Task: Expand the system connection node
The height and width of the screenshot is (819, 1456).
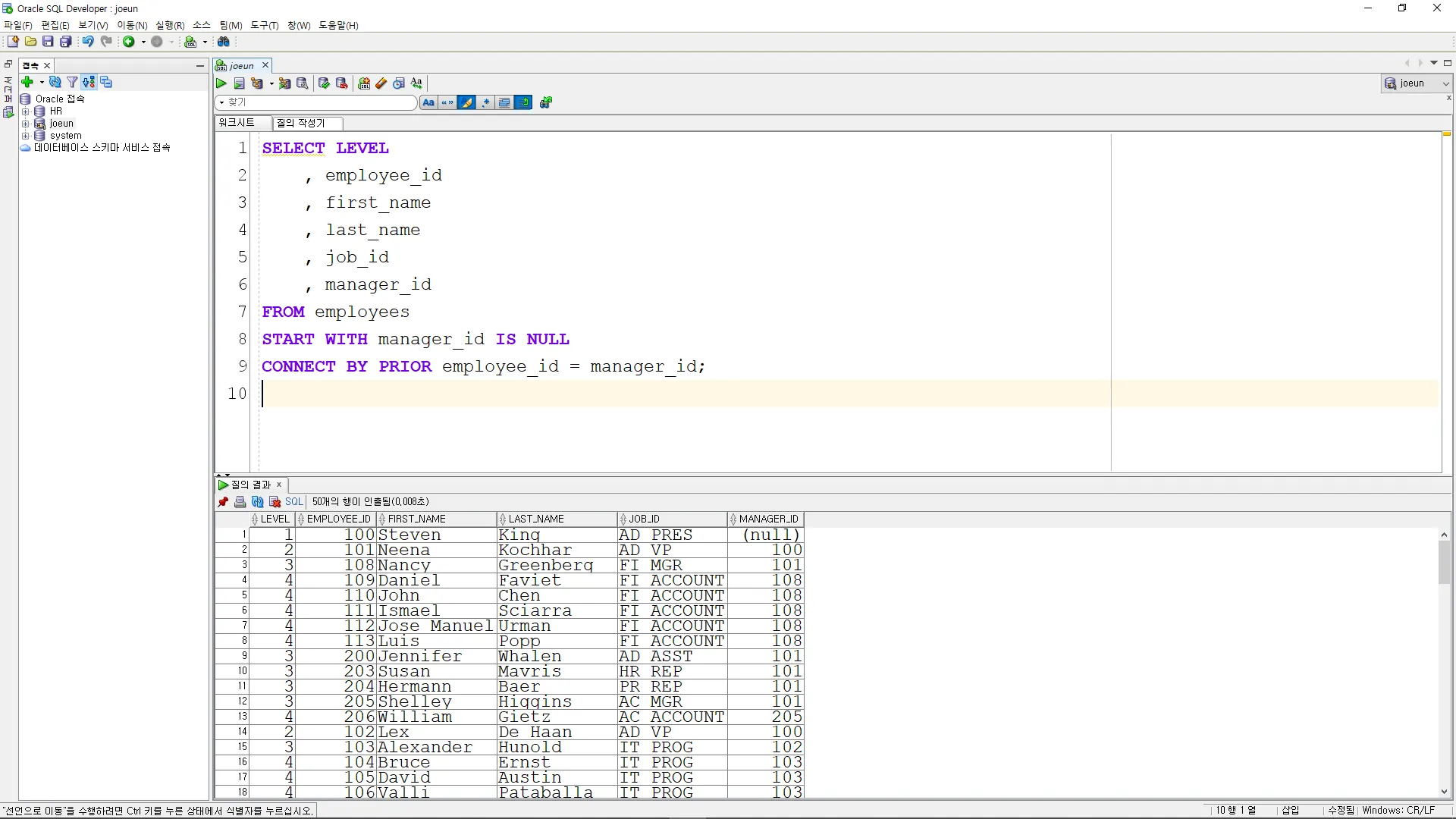Action: tap(25, 136)
